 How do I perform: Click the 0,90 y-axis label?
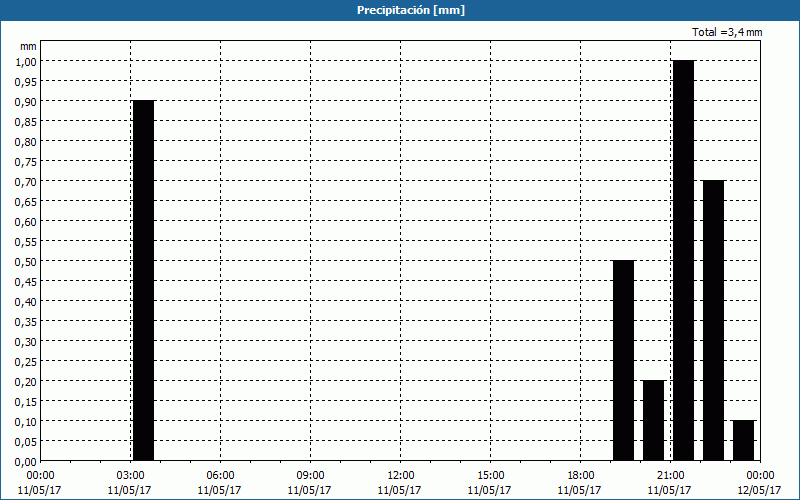coord(26,101)
